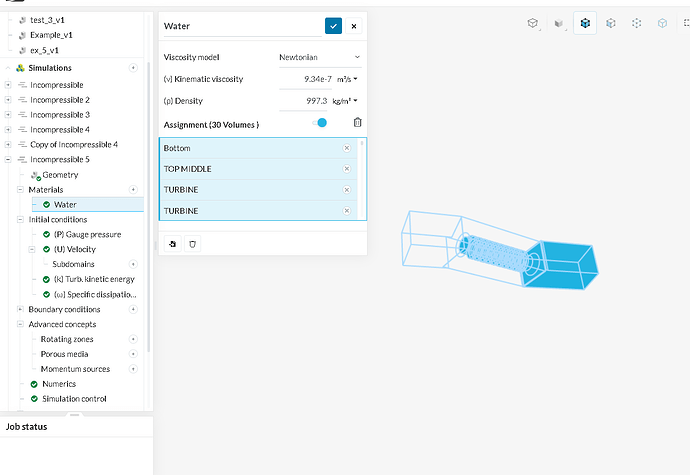Expand the Boundary conditions node
Image resolution: width=690 pixels, height=475 pixels.
point(19,309)
